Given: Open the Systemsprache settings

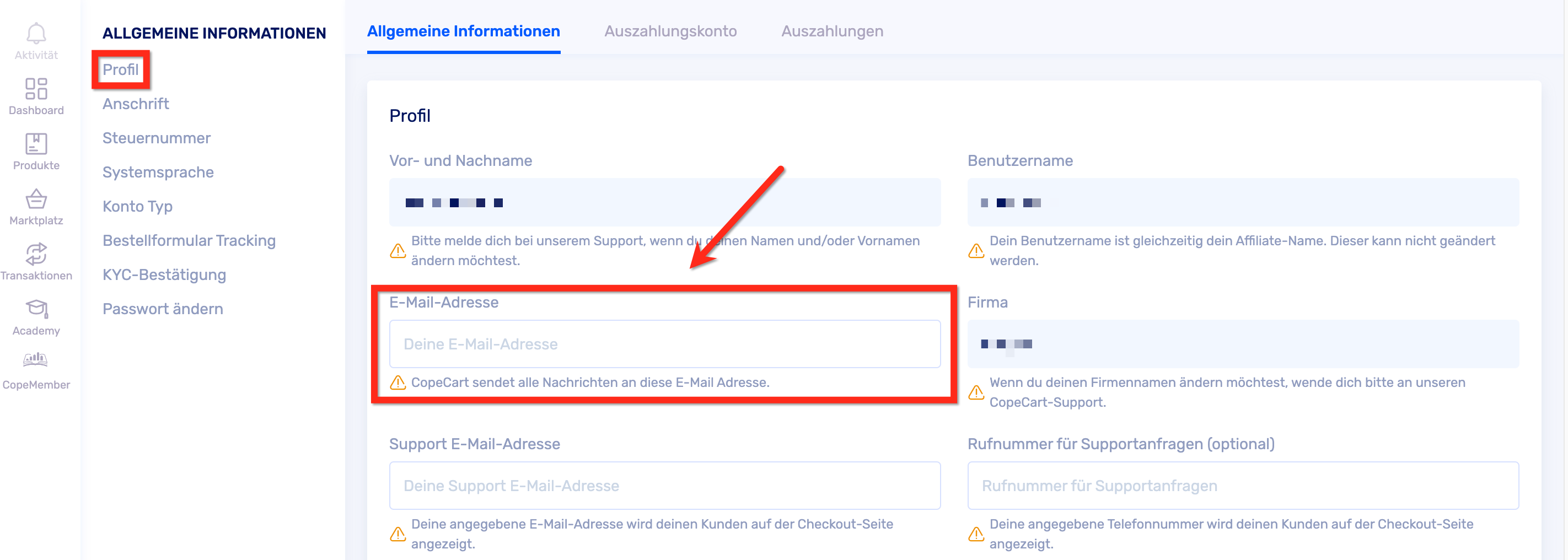Looking at the screenshot, I should (158, 173).
